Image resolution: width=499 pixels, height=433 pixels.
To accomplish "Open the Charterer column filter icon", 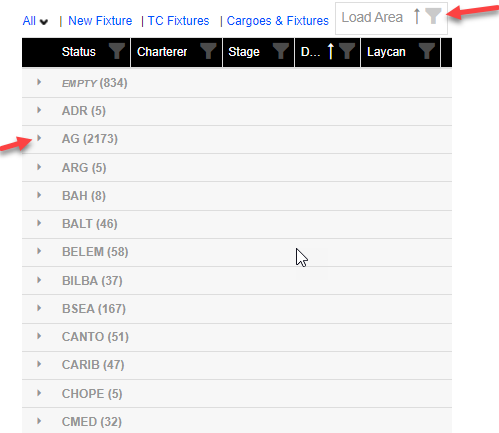I will pos(208,51).
